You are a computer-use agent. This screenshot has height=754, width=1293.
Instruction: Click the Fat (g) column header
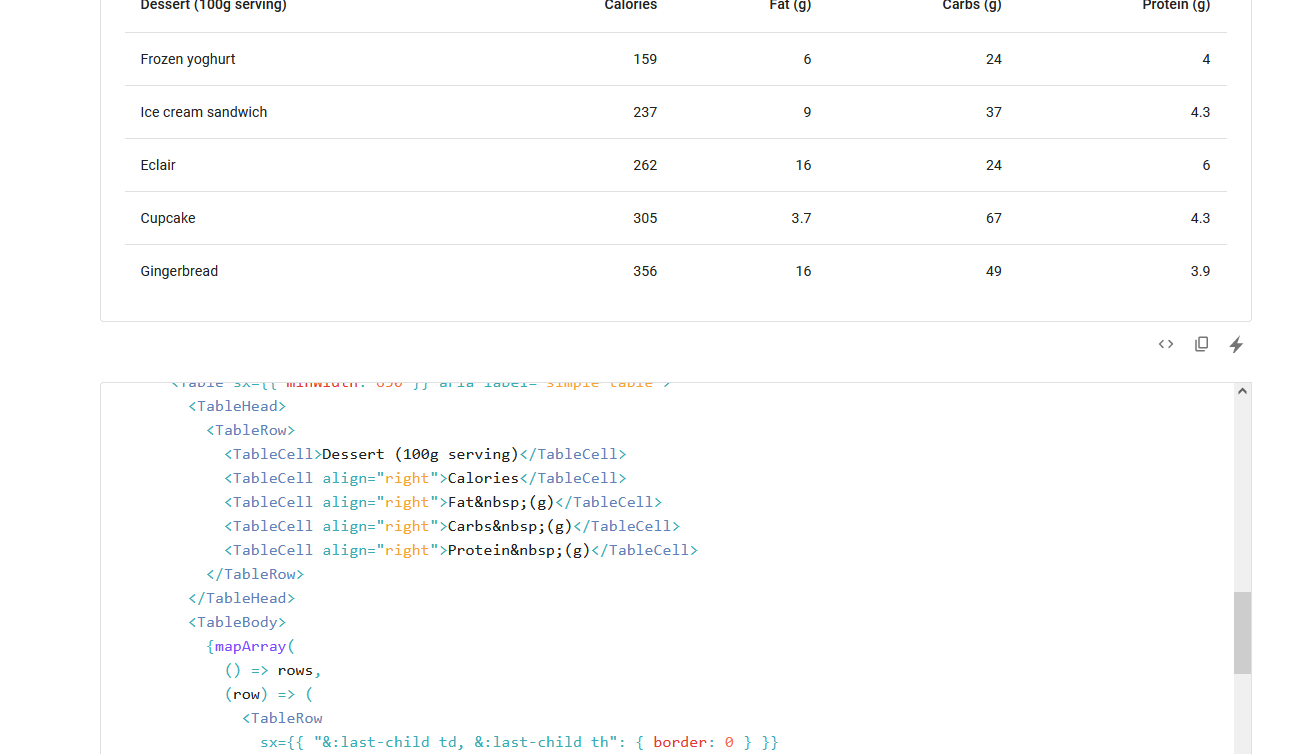[x=789, y=5]
